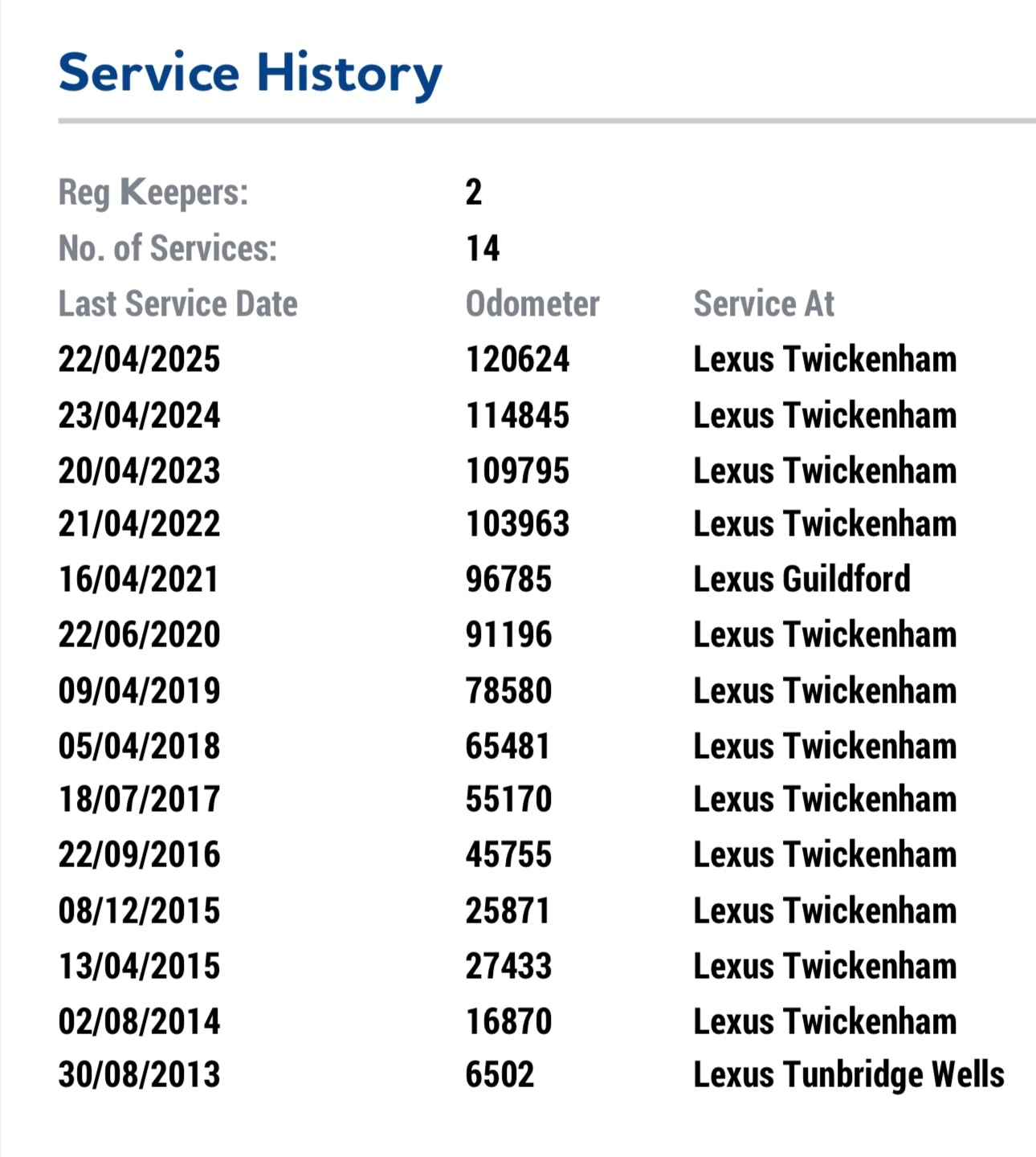Click the No. of Services label
This screenshot has height=1157, width=1036.
coord(167,248)
